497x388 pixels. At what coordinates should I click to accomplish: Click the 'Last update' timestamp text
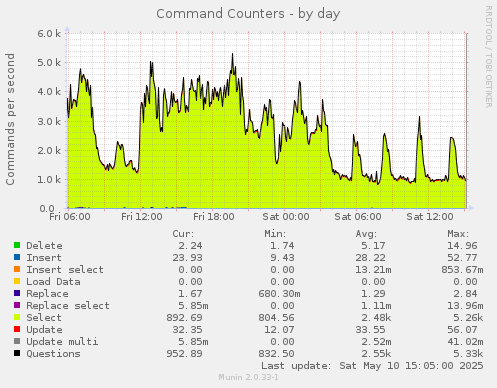click(x=372, y=366)
